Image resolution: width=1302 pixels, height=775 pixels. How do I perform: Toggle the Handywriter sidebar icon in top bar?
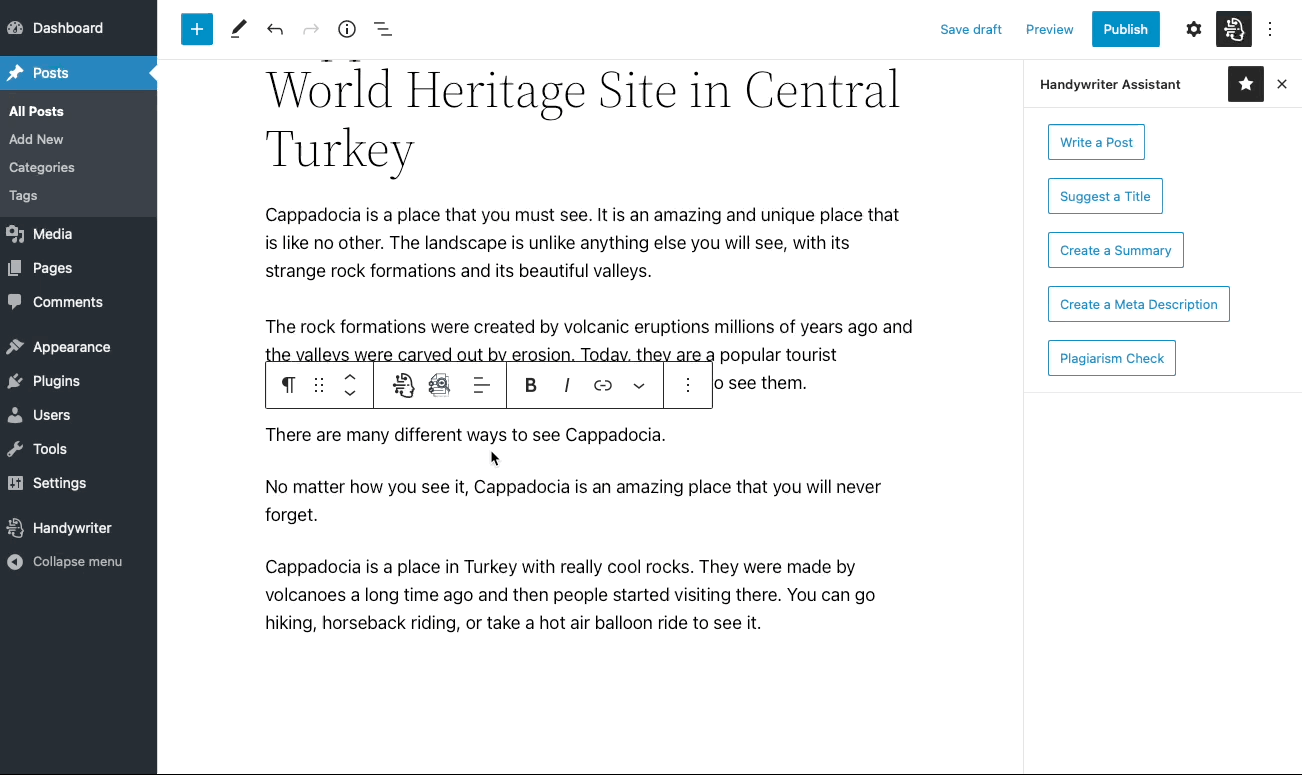point(1234,29)
